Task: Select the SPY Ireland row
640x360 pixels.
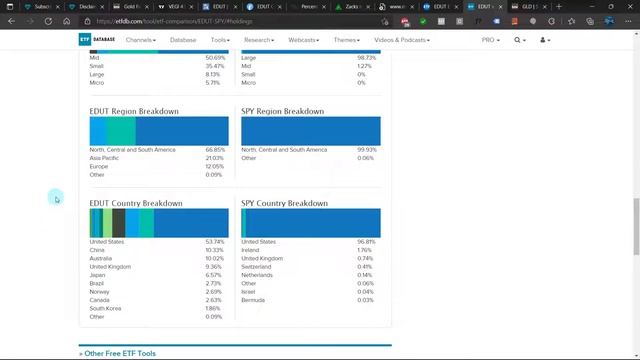Action: click(x=307, y=250)
